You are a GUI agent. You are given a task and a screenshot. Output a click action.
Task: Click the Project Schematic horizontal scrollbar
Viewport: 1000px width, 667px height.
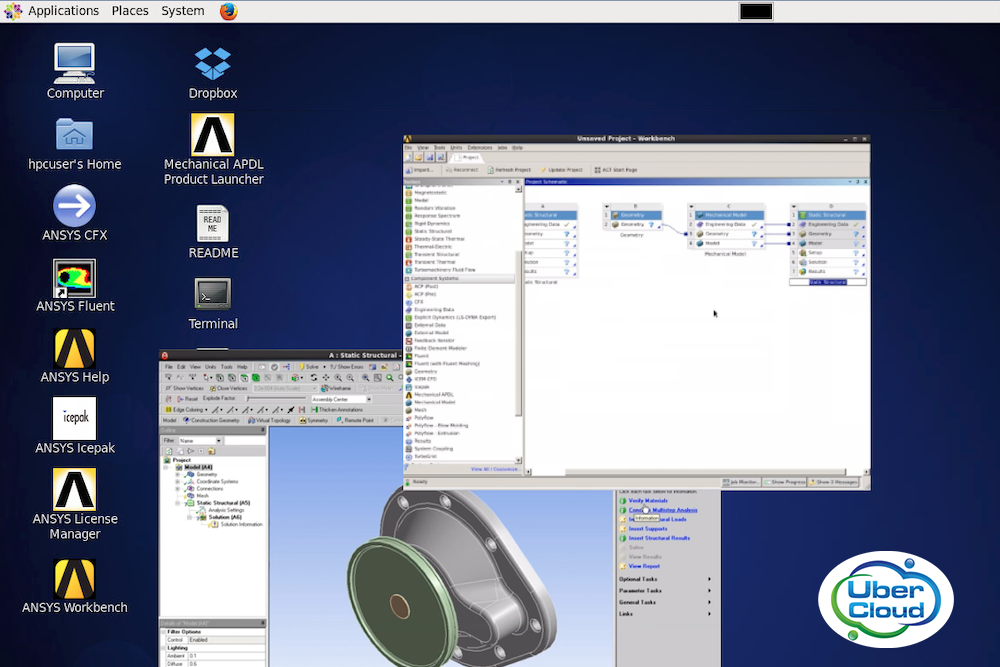click(x=705, y=473)
